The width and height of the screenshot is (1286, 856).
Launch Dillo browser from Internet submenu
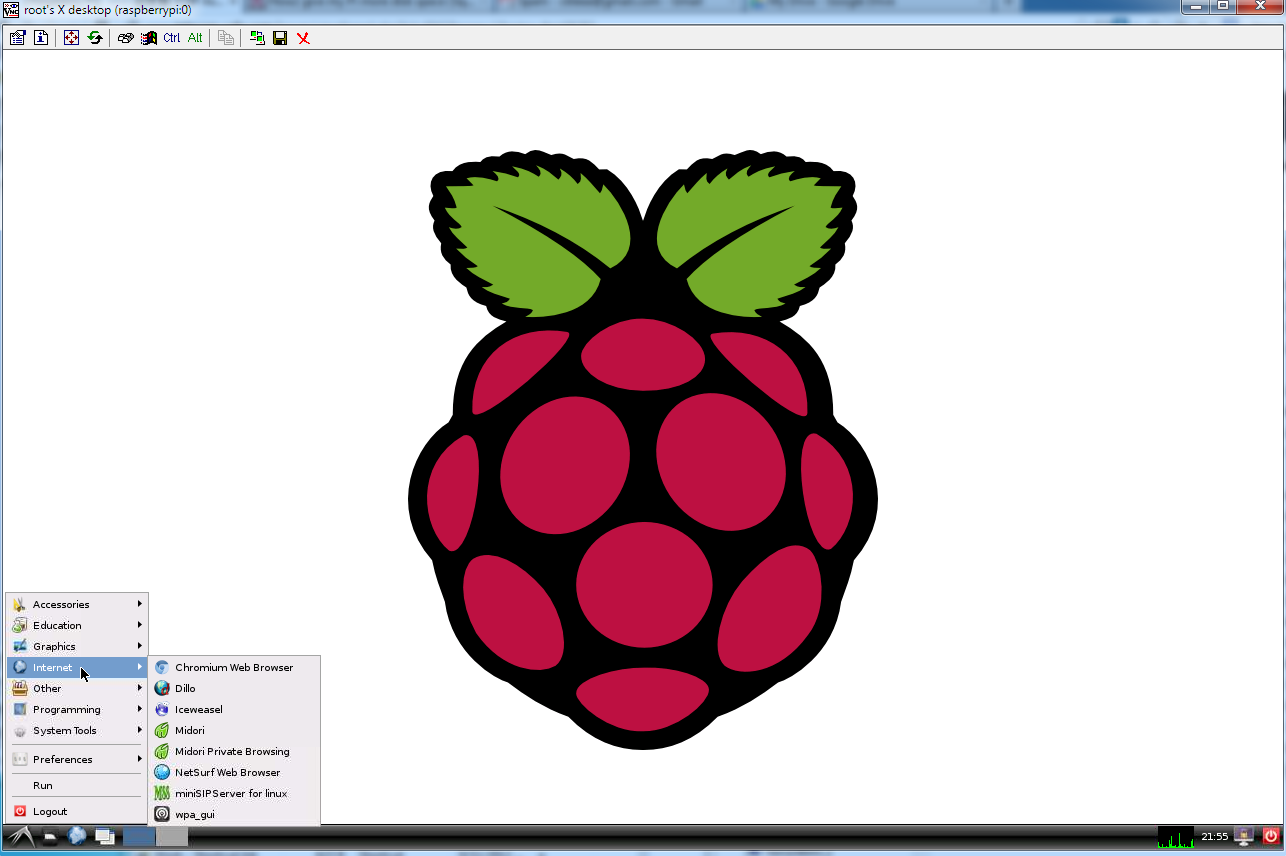[234, 688]
